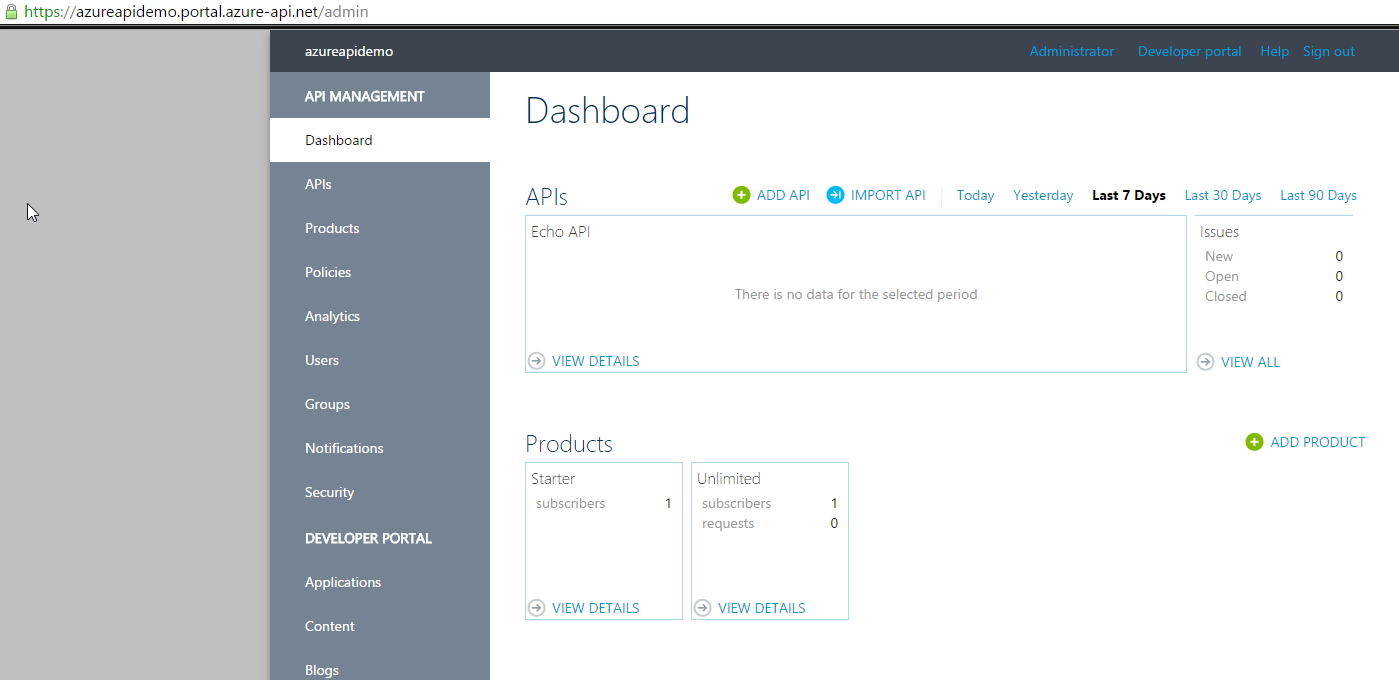Viewport: 1399px width, 680px height.
Task: Select Last 90 Days period
Action: pyautogui.click(x=1318, y=195)
